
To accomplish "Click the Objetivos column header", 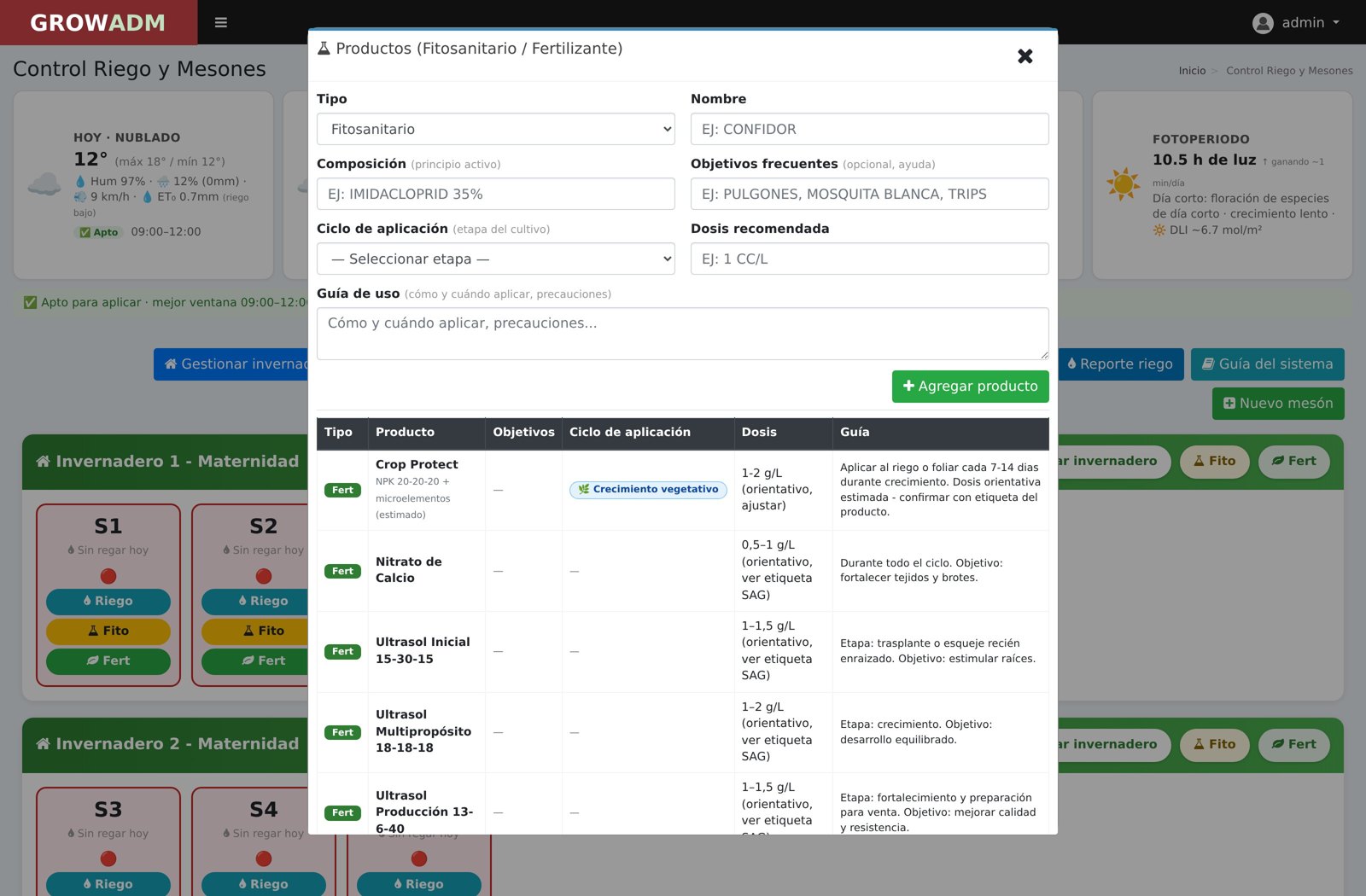I will pos(523,432).
